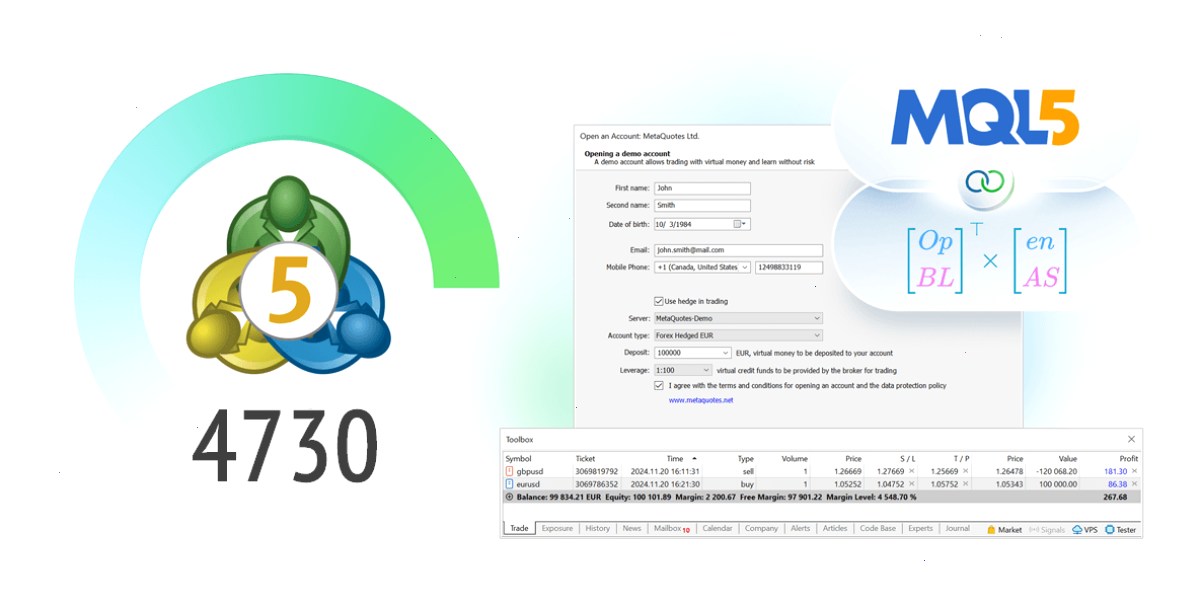Click the green linked-rings icon under MQL5

pos(985,182)
